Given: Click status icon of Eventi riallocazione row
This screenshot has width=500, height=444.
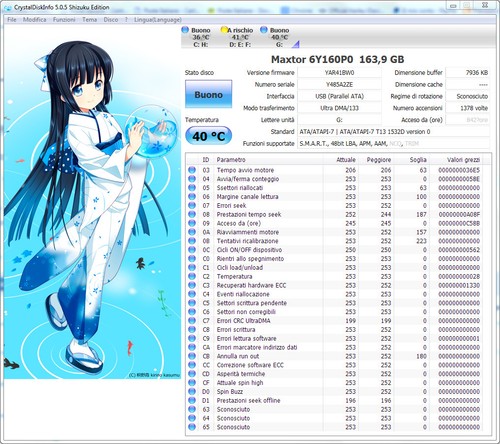Looking at the screenshot, I should tap(192, 294).
